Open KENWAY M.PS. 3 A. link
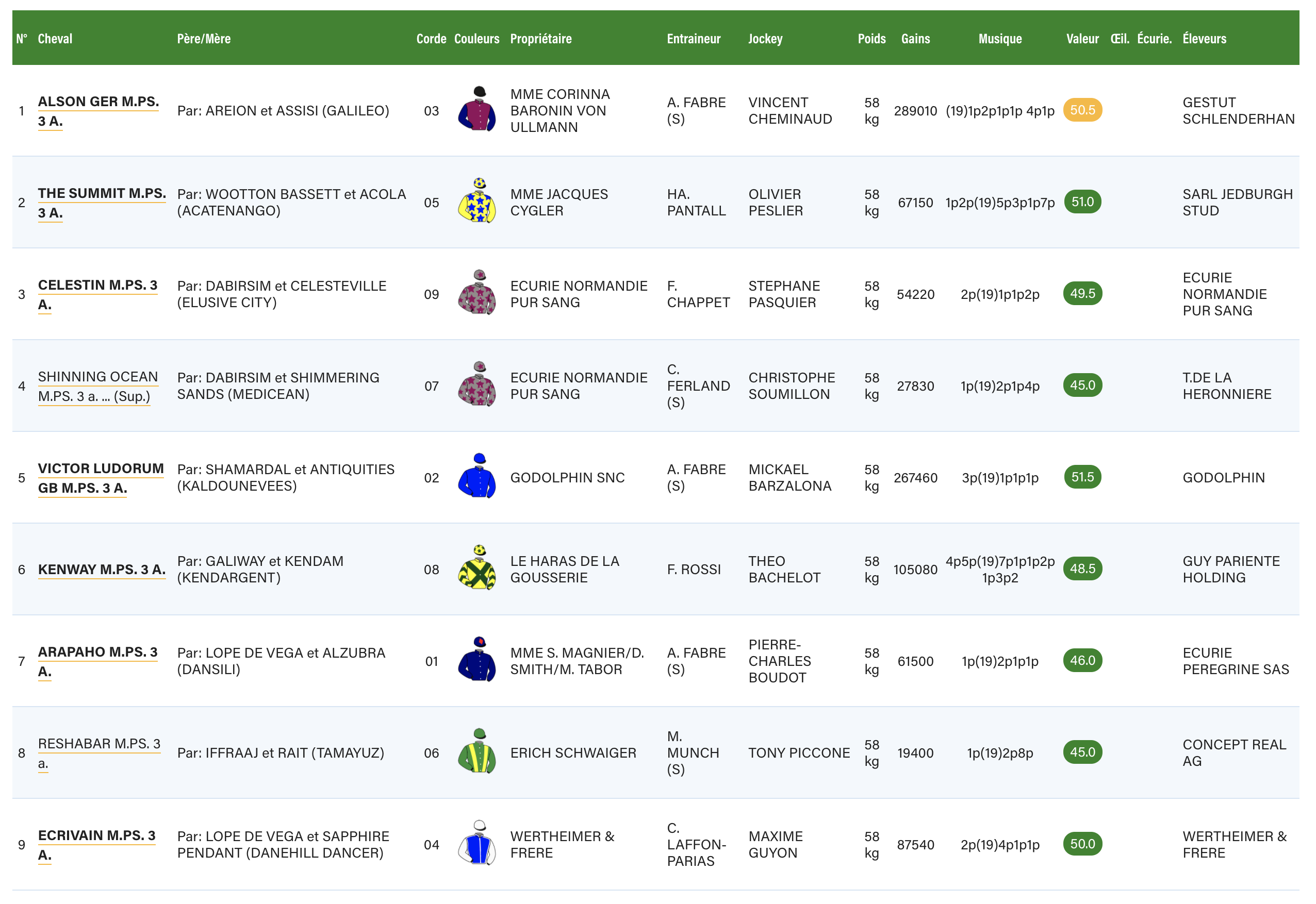Viewport: 1316px width, 904px height. click(x=102, y=569)
